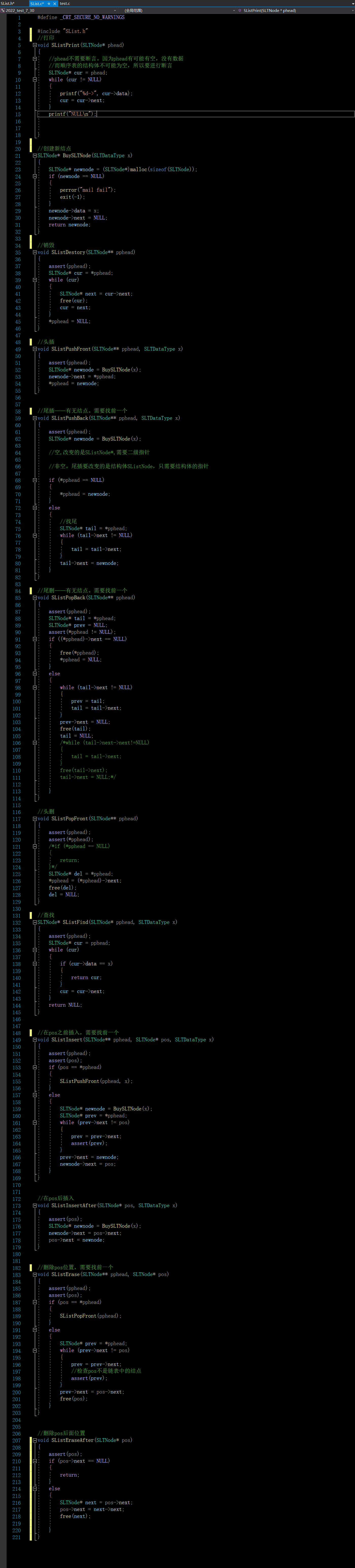Screen dimensions: 355x1568
Task: Collapse the SListErase function
Action: point(35,1275)
